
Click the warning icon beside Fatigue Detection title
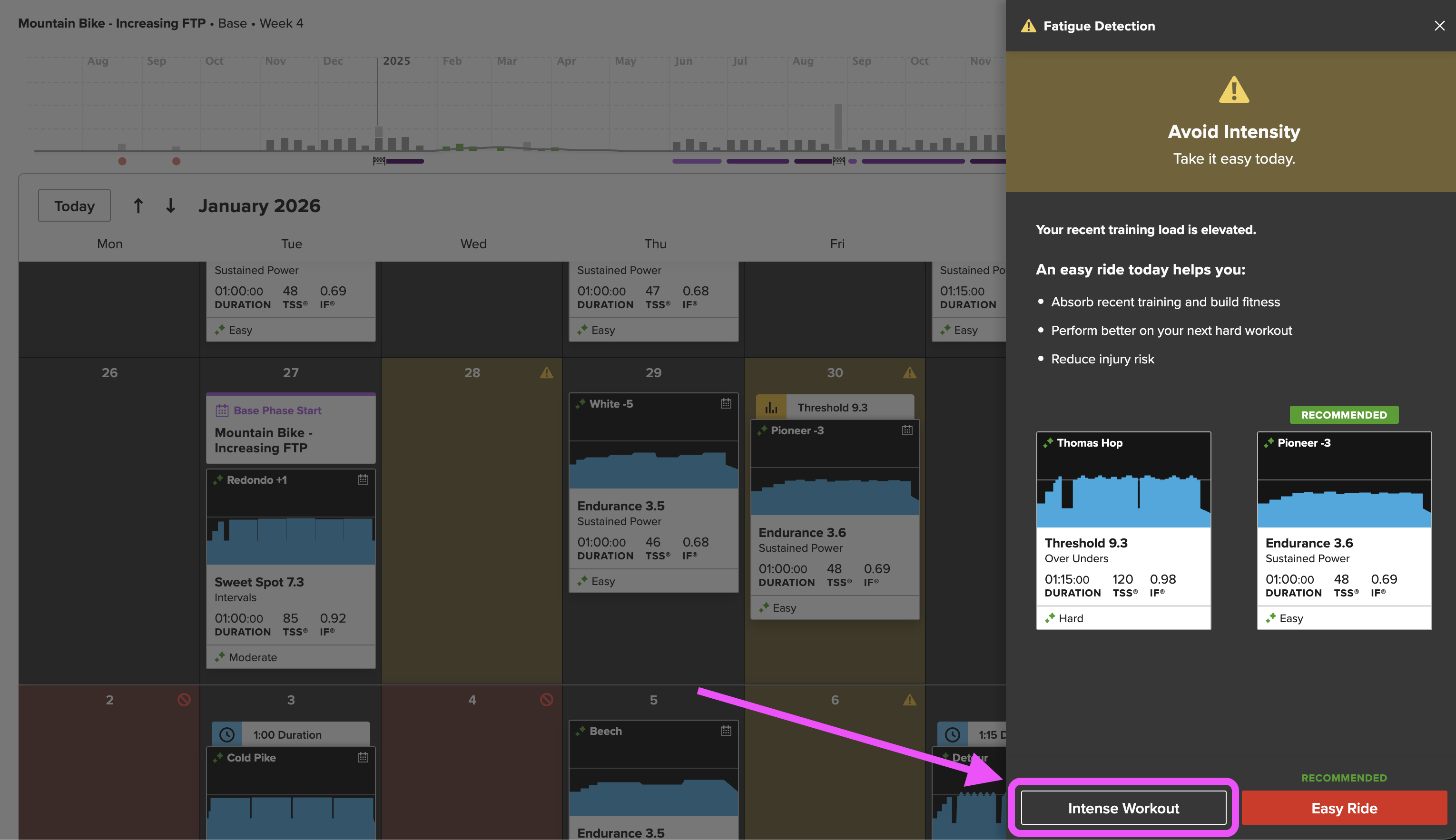pyautogui.click(x=1028, y=26)
